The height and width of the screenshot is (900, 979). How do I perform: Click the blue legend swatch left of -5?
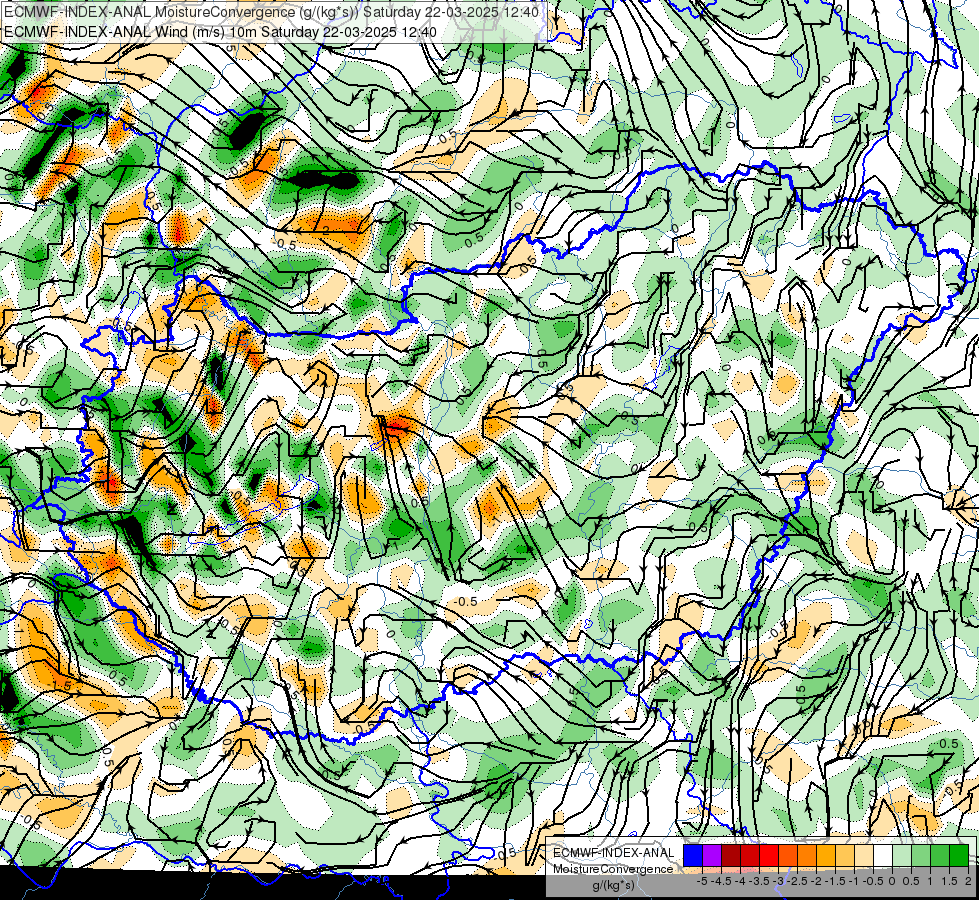point(693,856)
